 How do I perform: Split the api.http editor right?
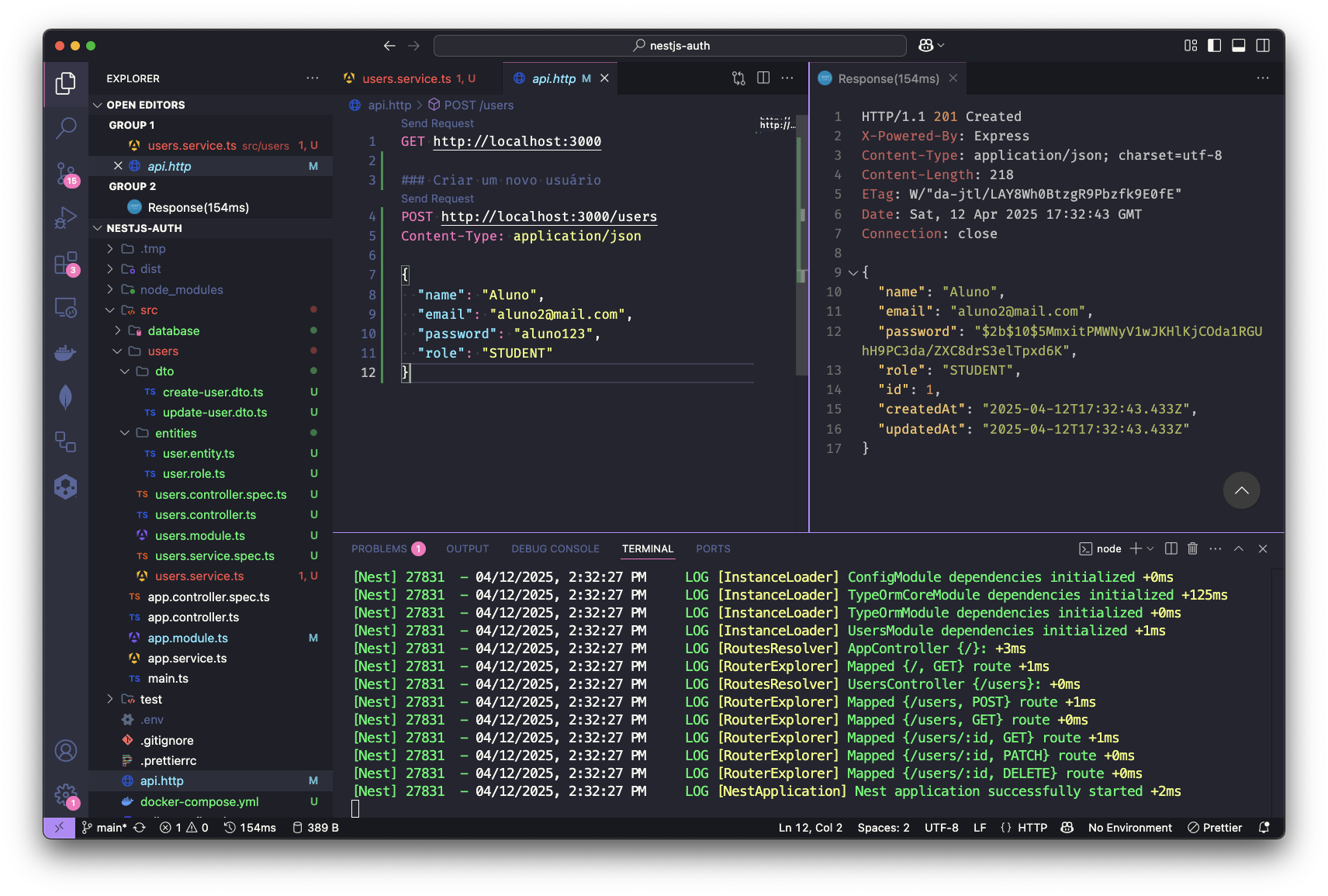[x=763, y=78]
